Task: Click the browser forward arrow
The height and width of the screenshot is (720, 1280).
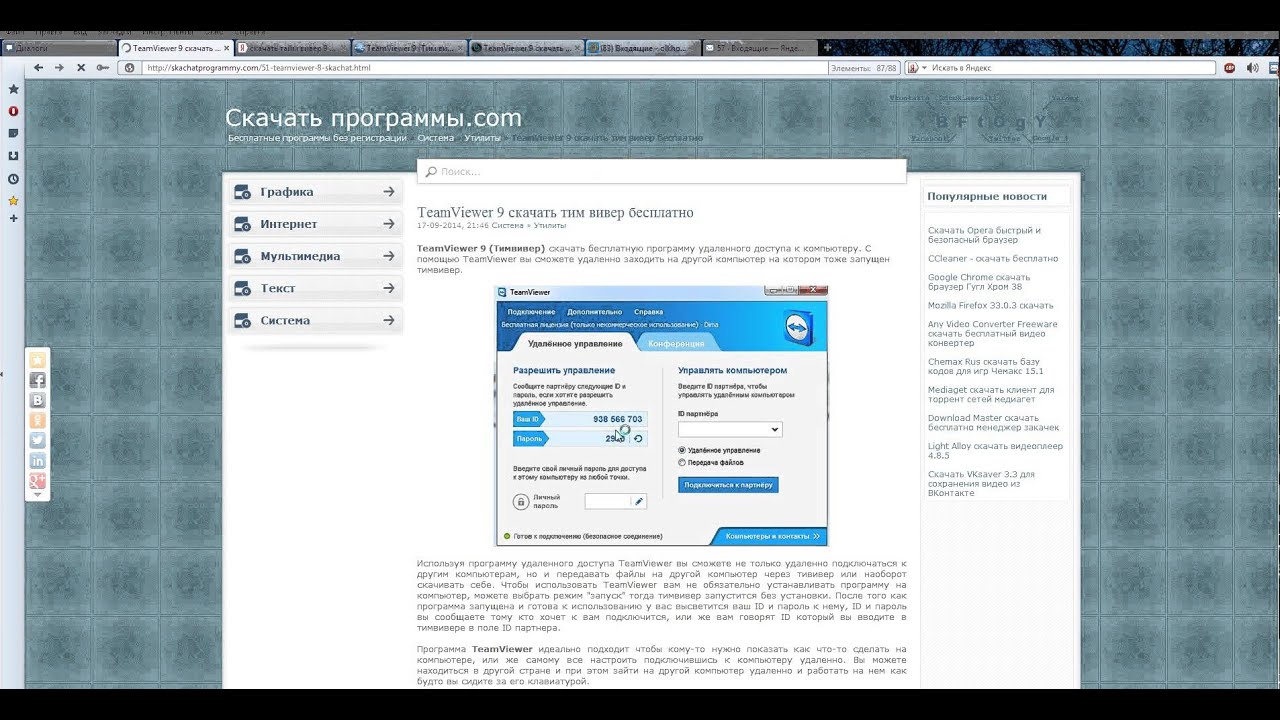Action: pyautogui.click(x=59, y=68)
